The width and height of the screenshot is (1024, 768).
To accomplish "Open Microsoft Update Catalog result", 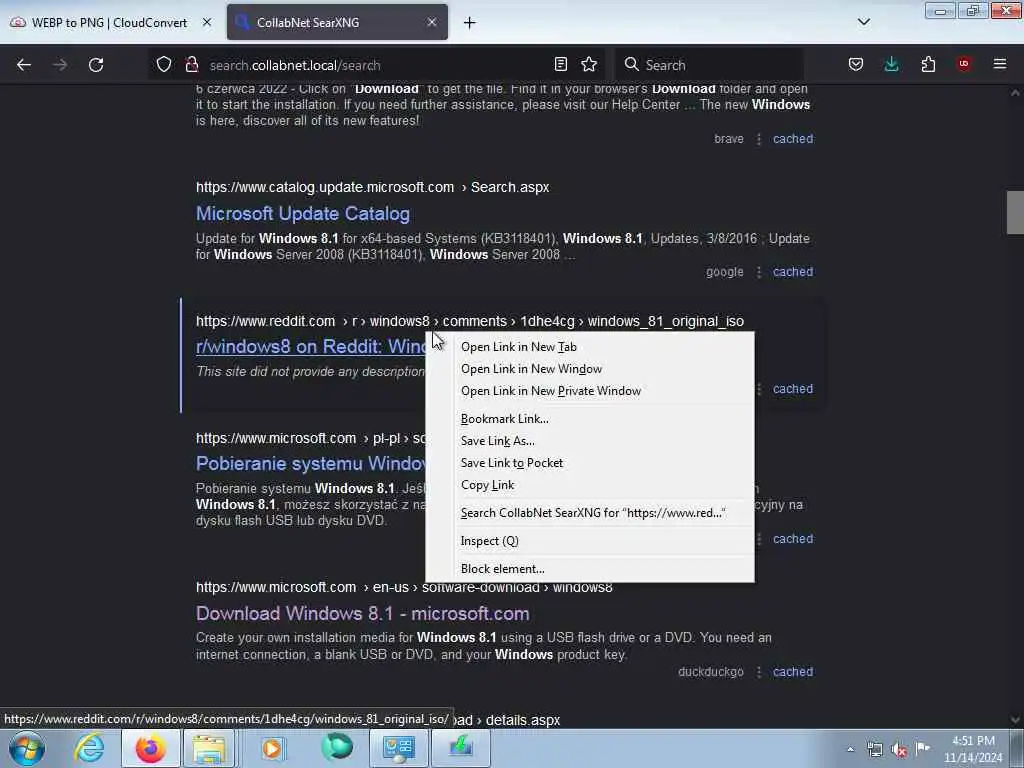I will 303,214.
